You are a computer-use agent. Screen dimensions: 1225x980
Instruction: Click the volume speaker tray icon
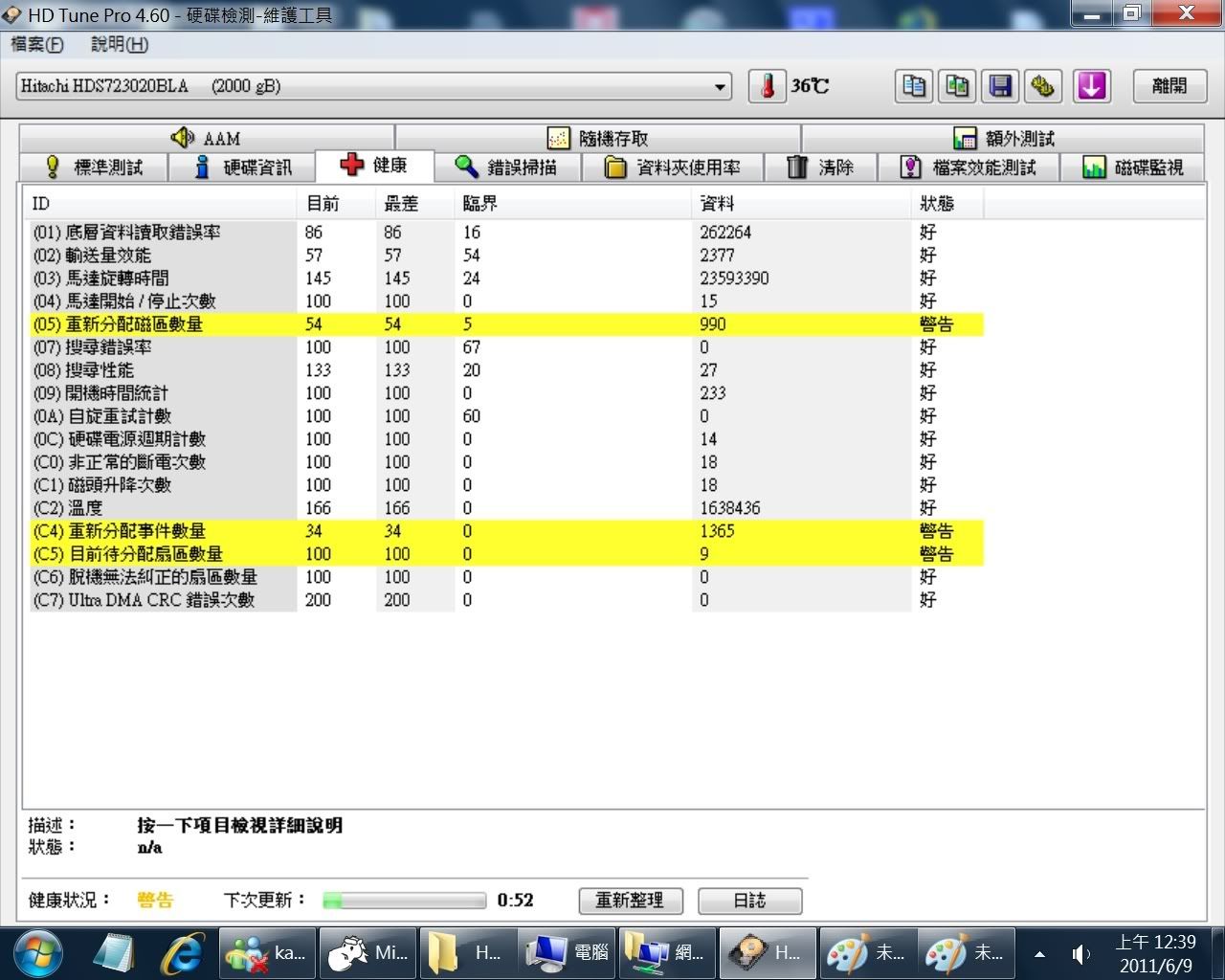[x=1081, y=954]
